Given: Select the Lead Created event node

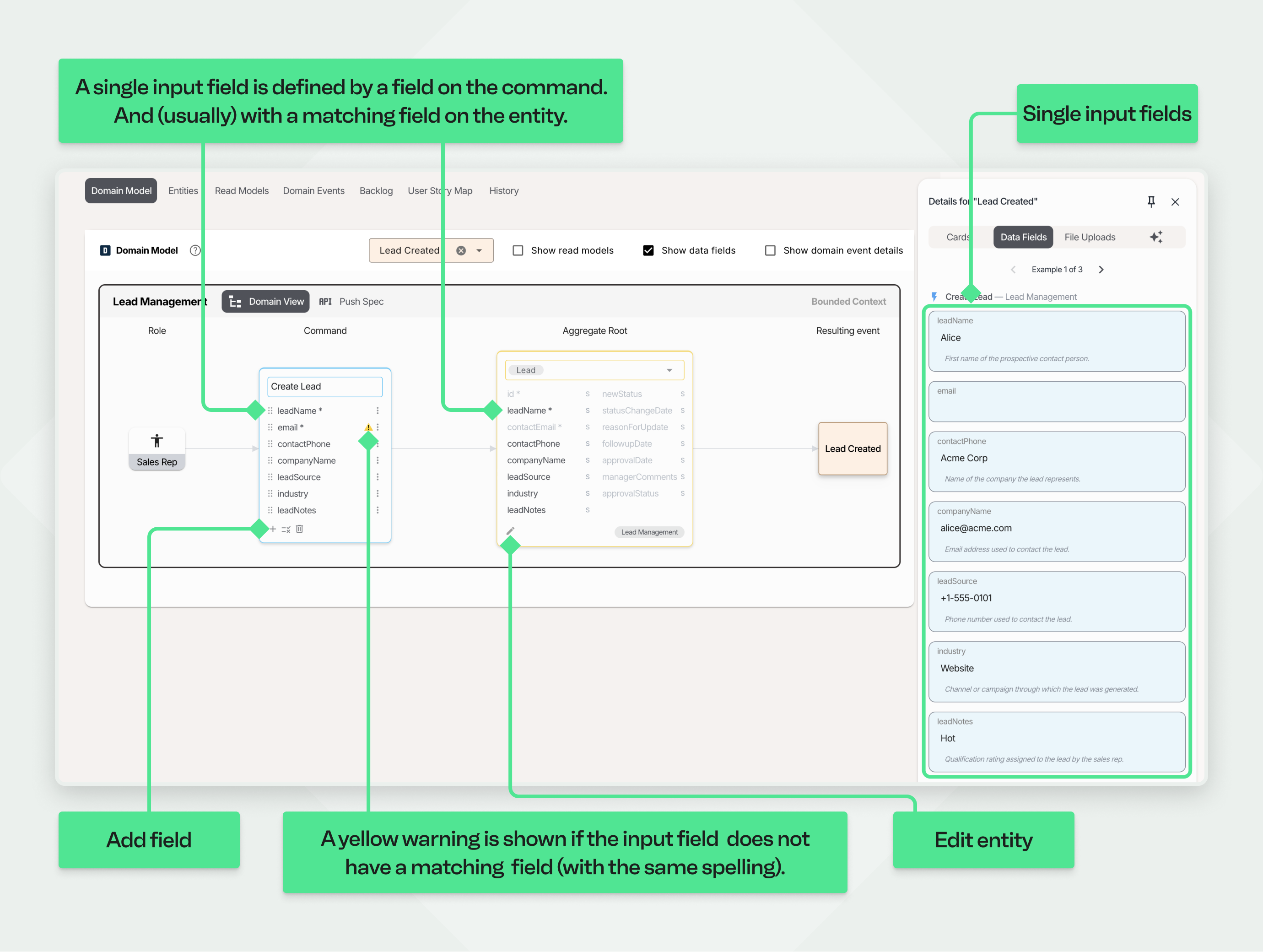Looking at the screenshot, I should pos(853,448).
